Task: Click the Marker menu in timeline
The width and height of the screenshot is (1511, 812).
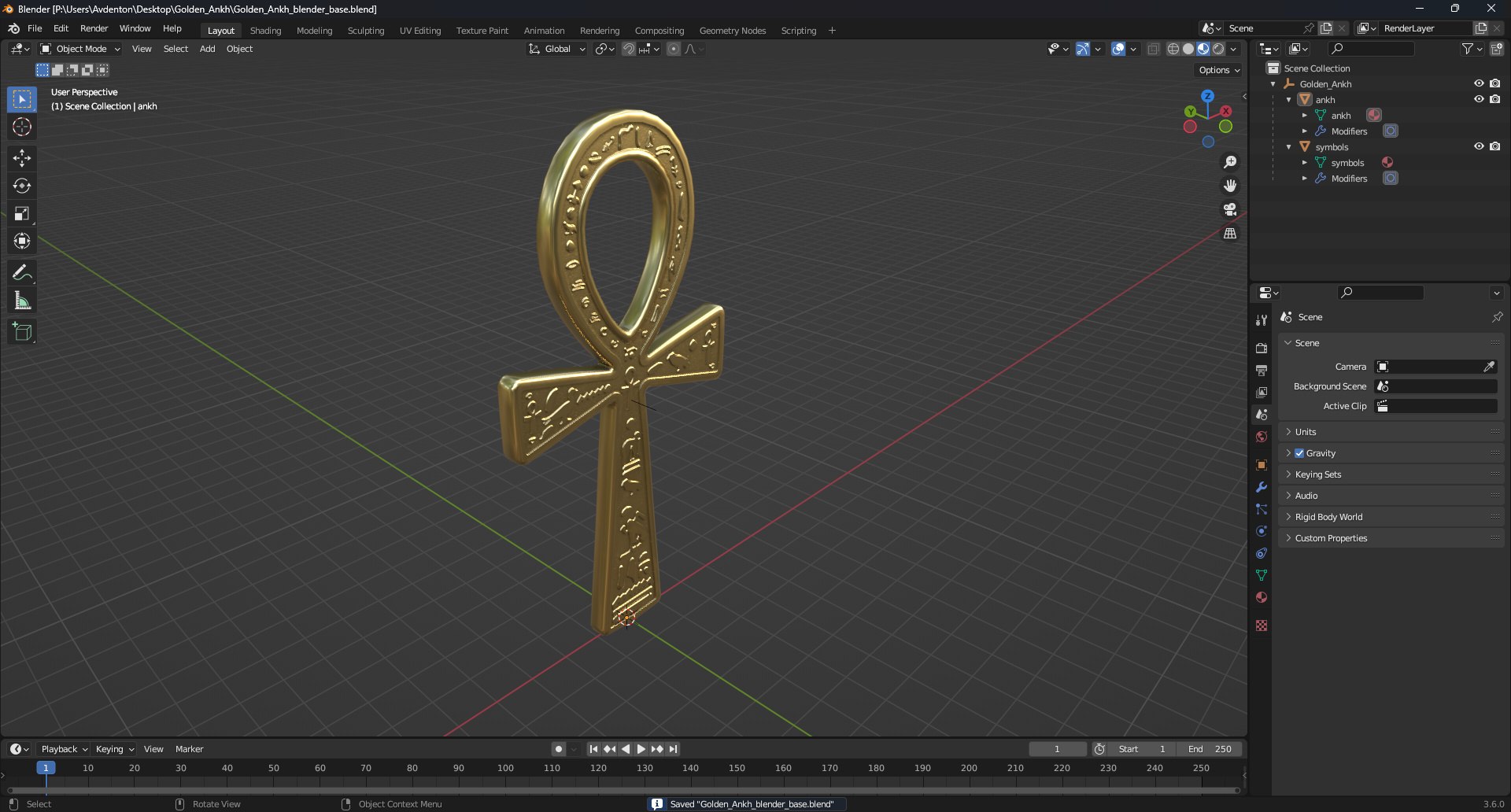Action: 189,749
